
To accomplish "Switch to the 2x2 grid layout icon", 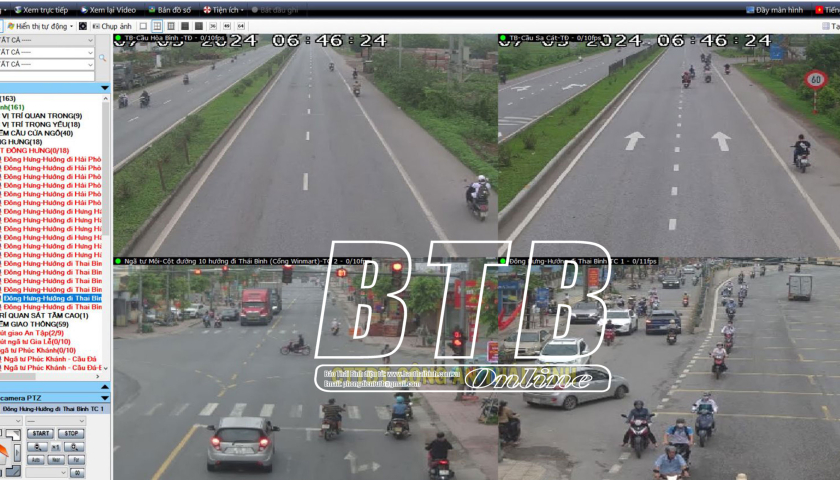I will (x=157, y=26).
